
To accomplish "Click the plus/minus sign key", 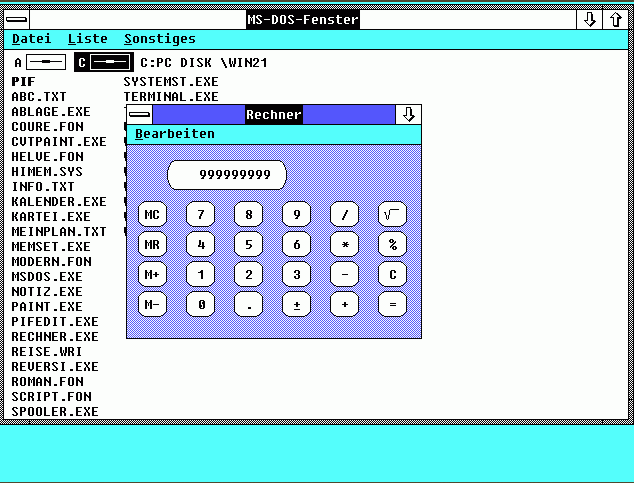I will [x=296, y=304].
